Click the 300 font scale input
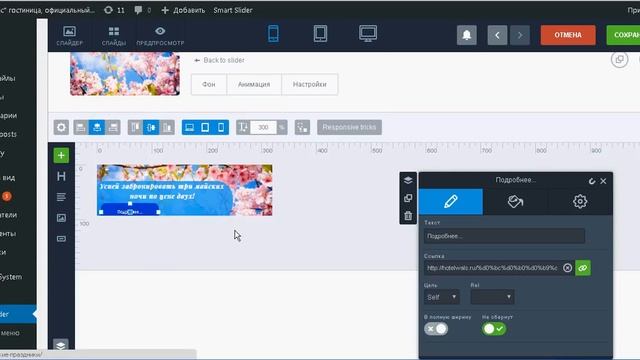 tap(263, 127)
